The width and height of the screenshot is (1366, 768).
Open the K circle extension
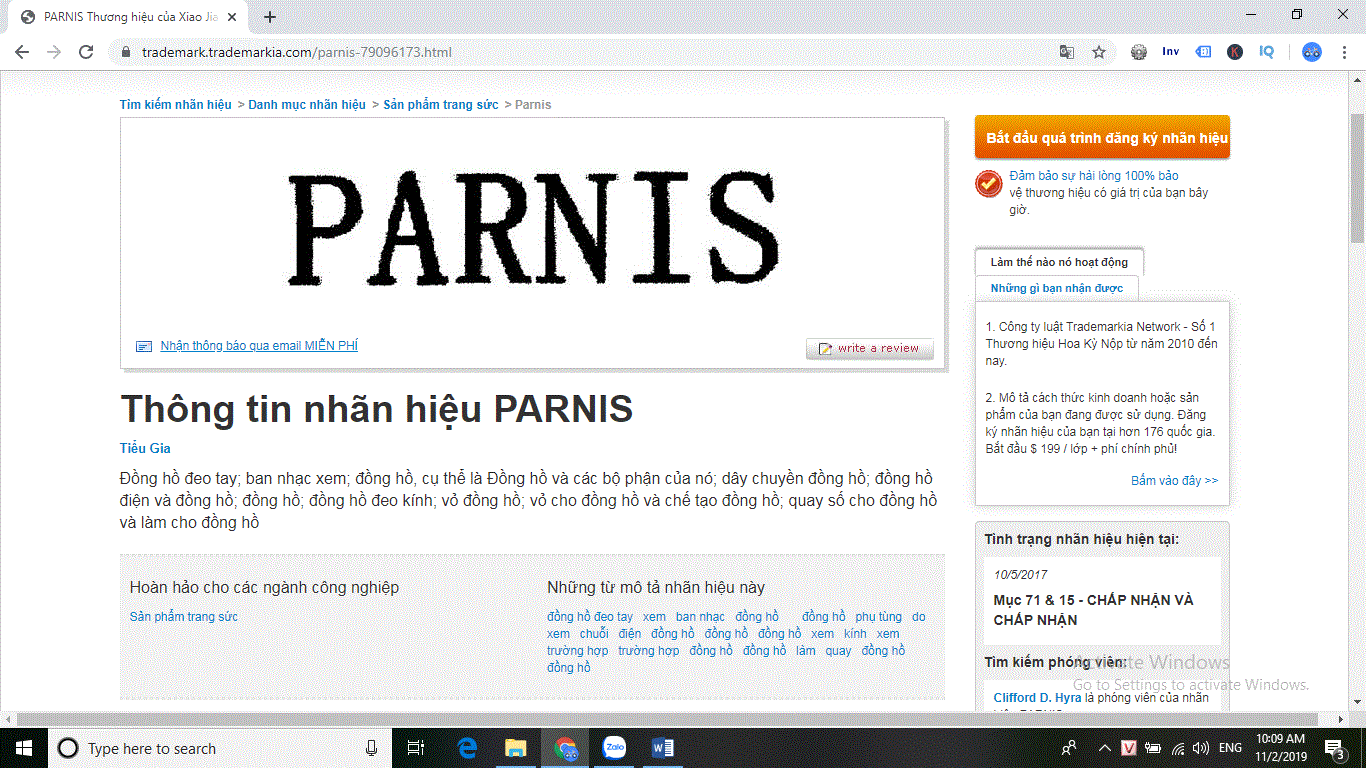pos(1235,52)
